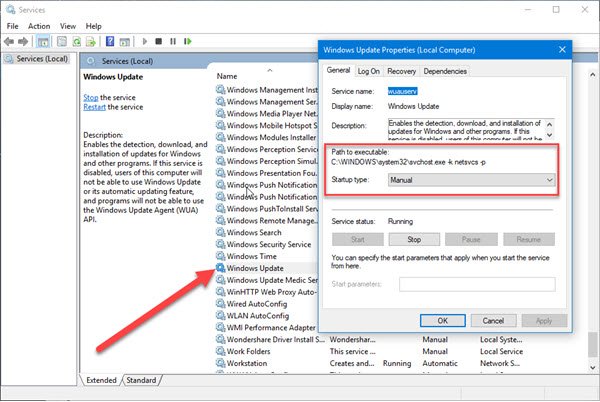Viewport: 600px width, 402px height.
Task: Click the Stop button under Service status
Action: [414, 239]
